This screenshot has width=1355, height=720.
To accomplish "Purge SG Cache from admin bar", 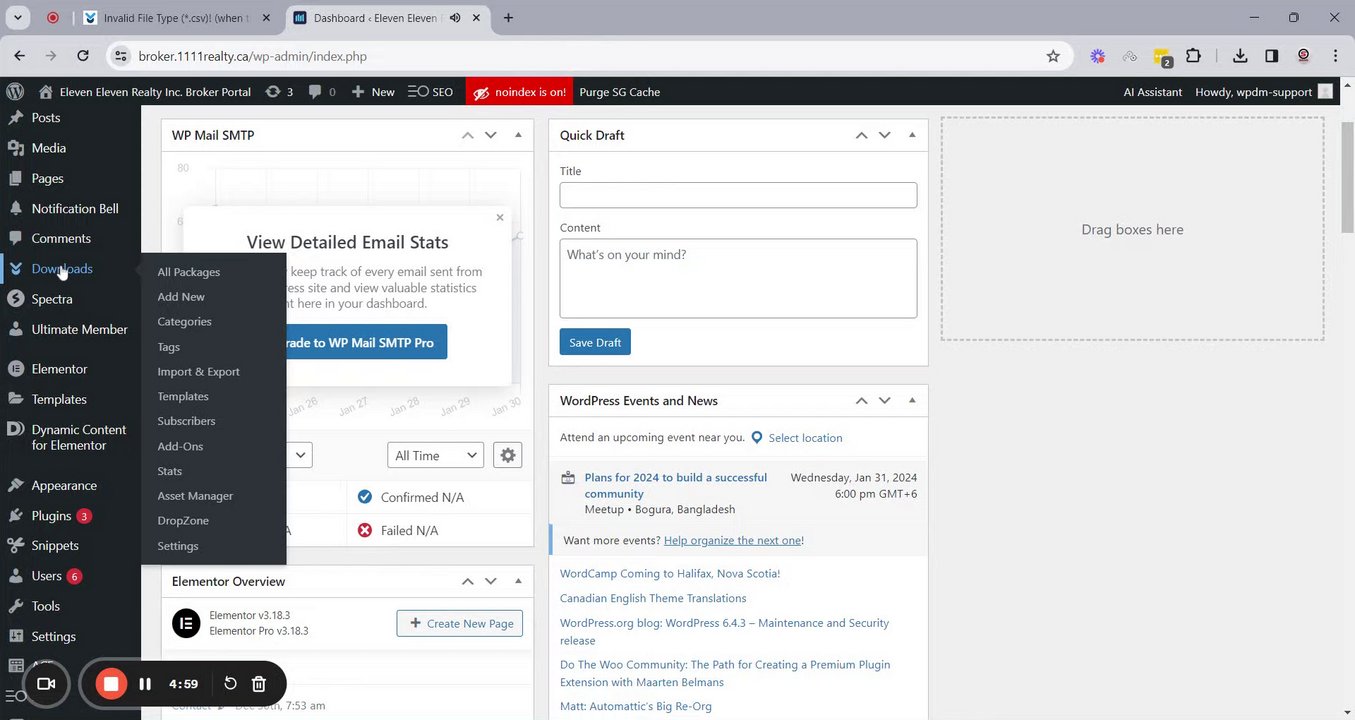I will click(619, 91).
